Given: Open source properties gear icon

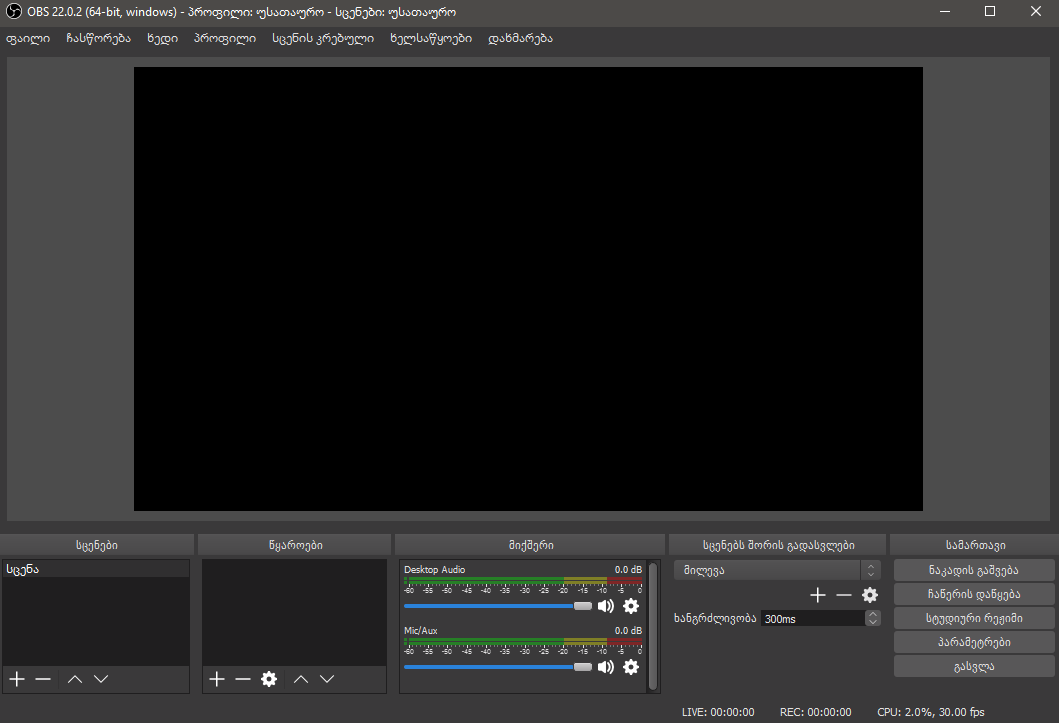Looking at the screenshot, I should coord(269,679).
